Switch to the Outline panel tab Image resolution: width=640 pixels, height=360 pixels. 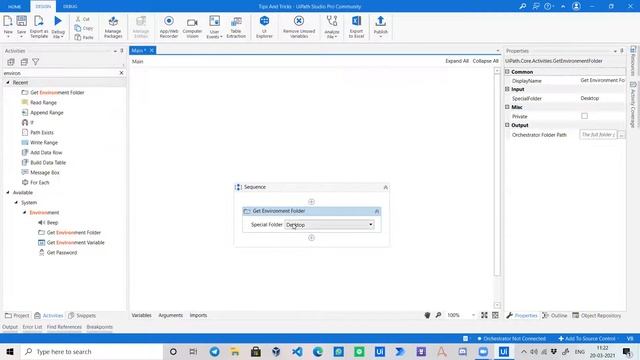(x=555, y=316)
